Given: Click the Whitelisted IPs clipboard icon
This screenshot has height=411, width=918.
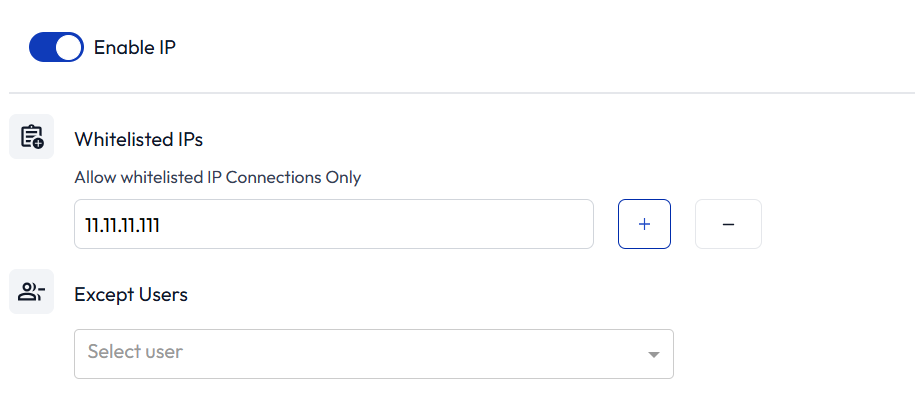Looking at the screenshot, I should [32, 136].
